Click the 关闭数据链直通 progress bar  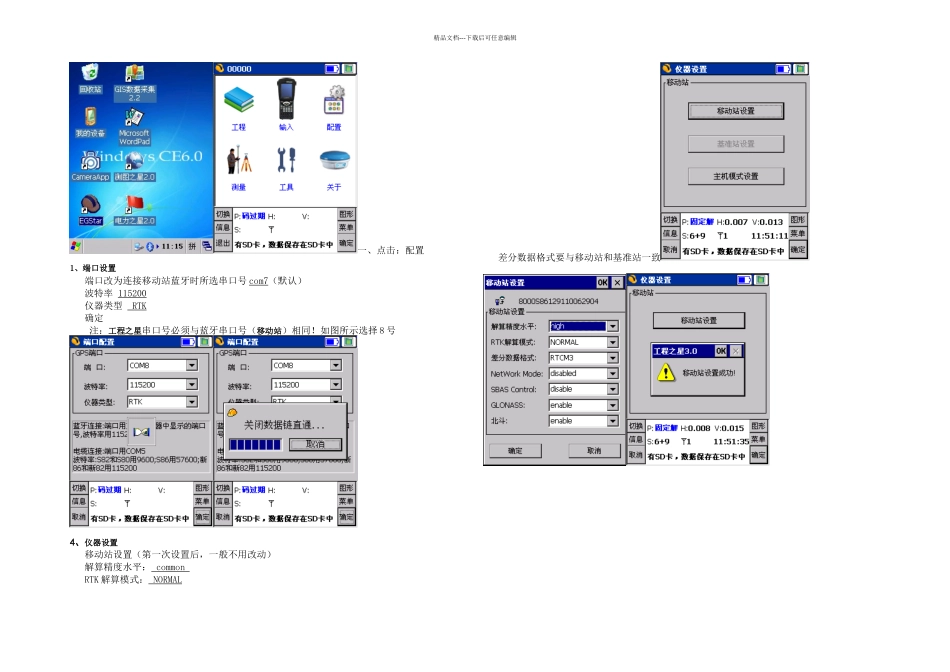click(x=255, y=445)
